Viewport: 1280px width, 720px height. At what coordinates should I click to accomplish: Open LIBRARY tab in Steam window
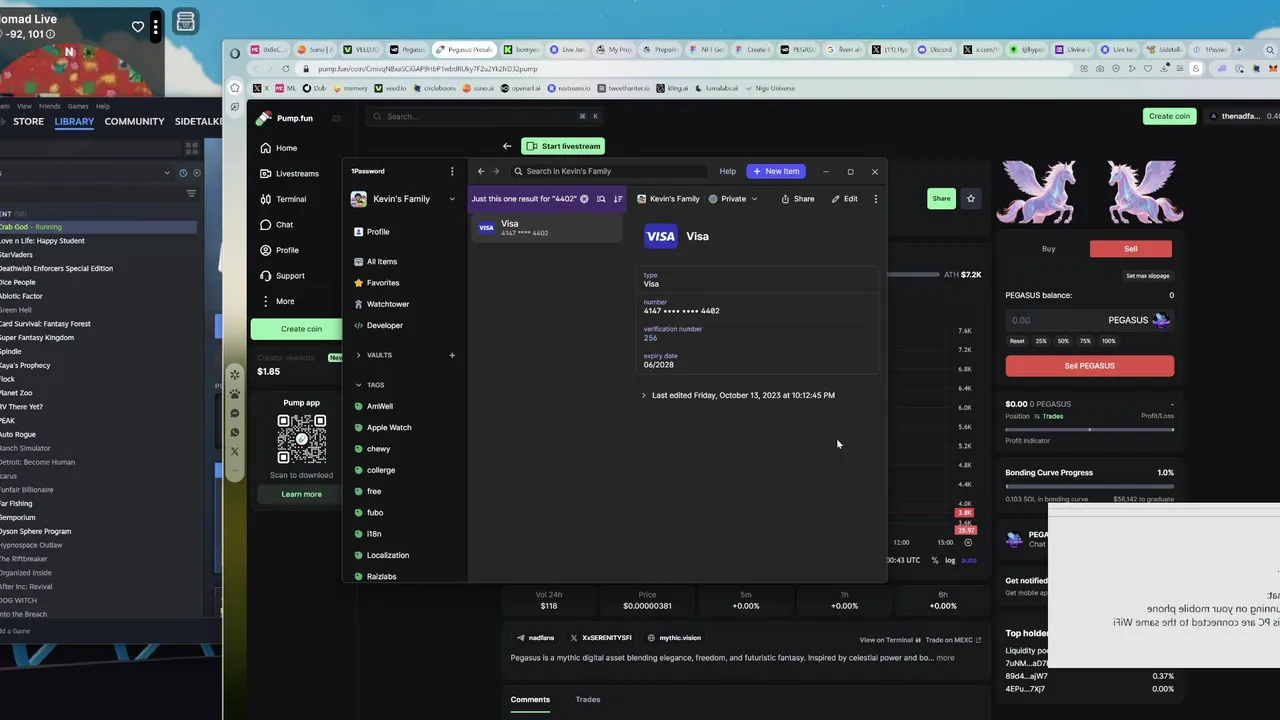coord(74,121)
